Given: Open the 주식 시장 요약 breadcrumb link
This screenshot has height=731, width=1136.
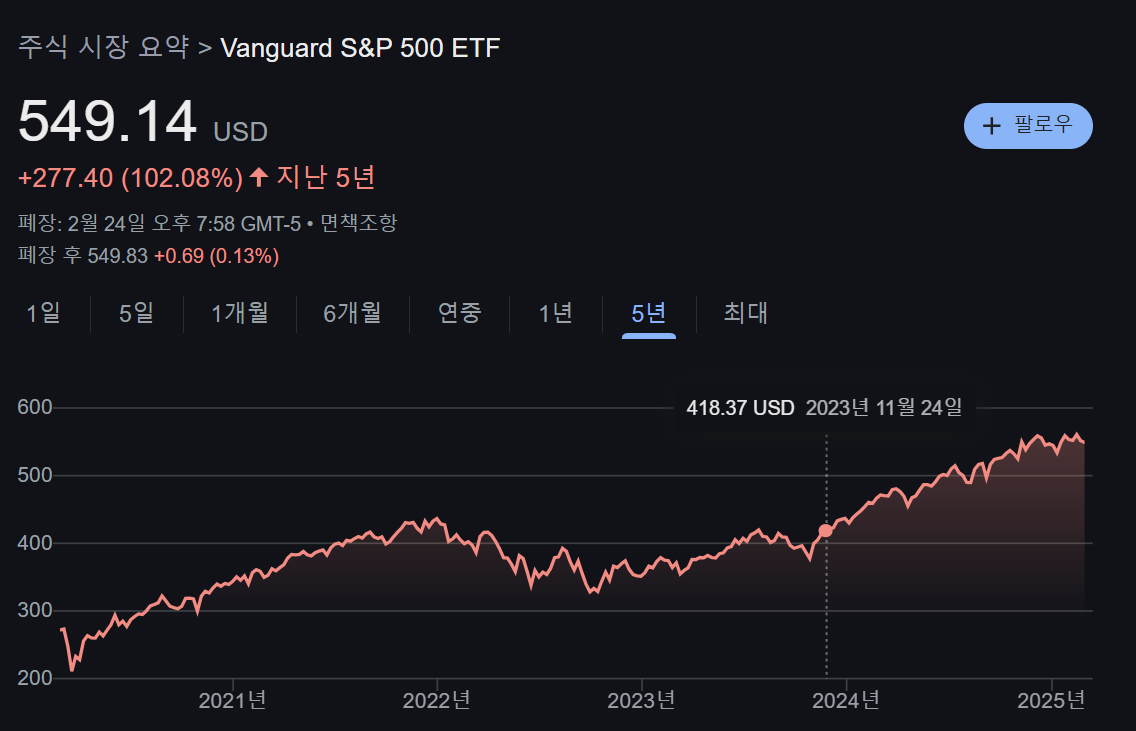Looking at the screenshot, I should [104, 48].
